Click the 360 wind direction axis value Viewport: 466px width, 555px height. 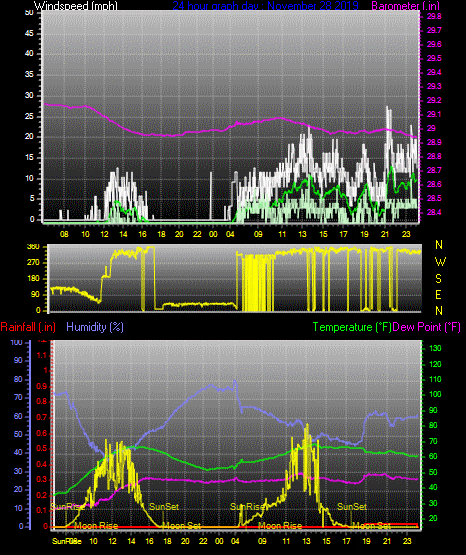(33, 247)
